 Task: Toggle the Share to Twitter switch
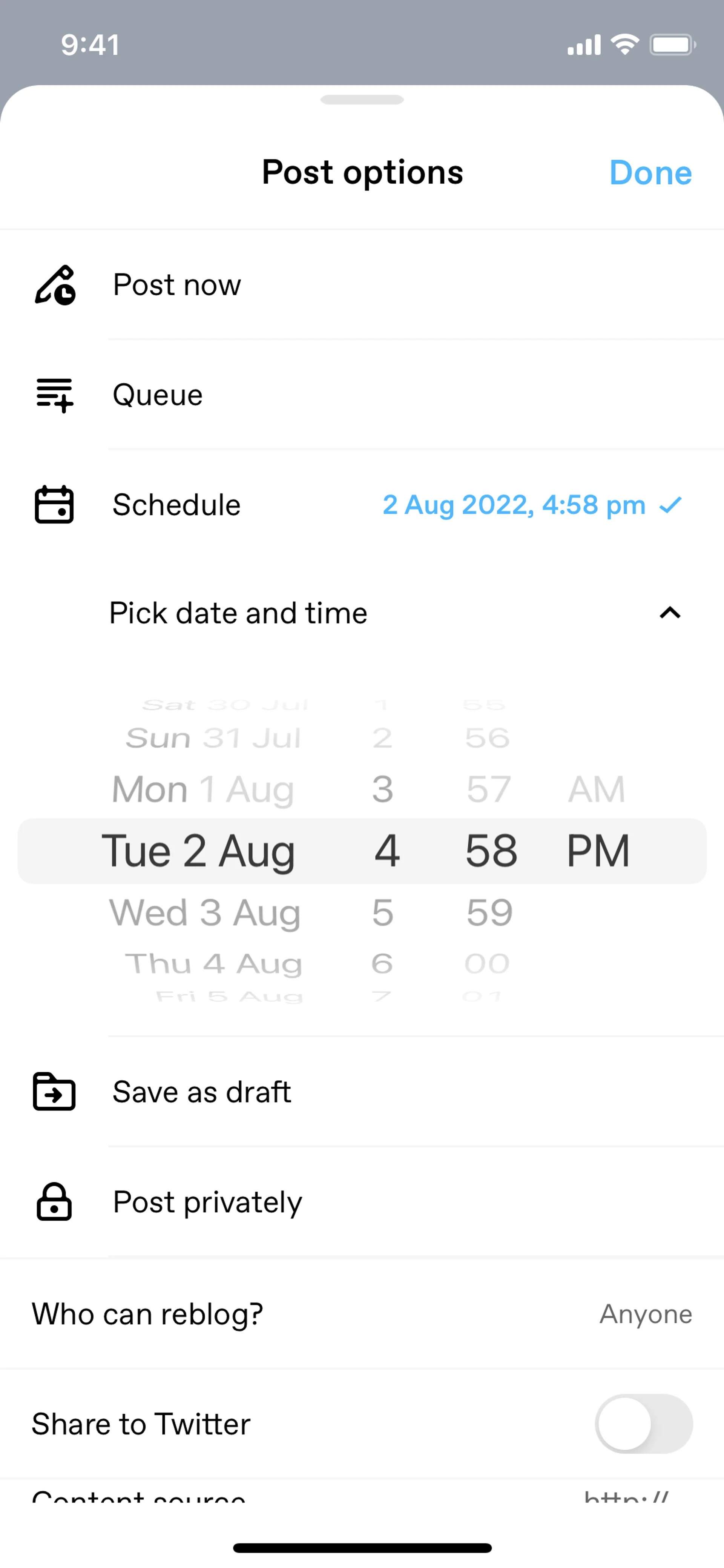click(x=643, y=1424)
